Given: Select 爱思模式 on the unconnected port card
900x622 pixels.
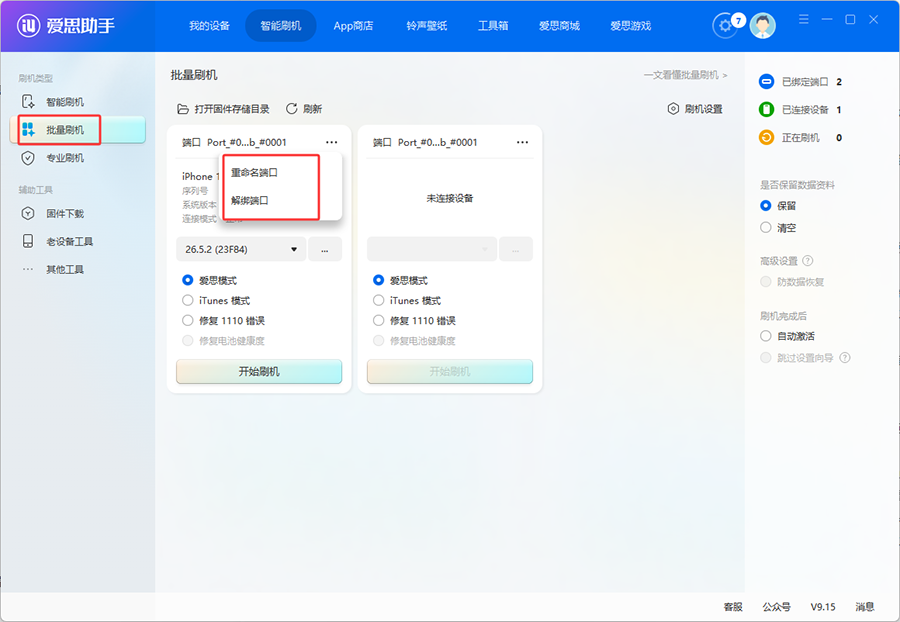Looking at the screenshot, I should pyautogui.click(x=378, y=280).
